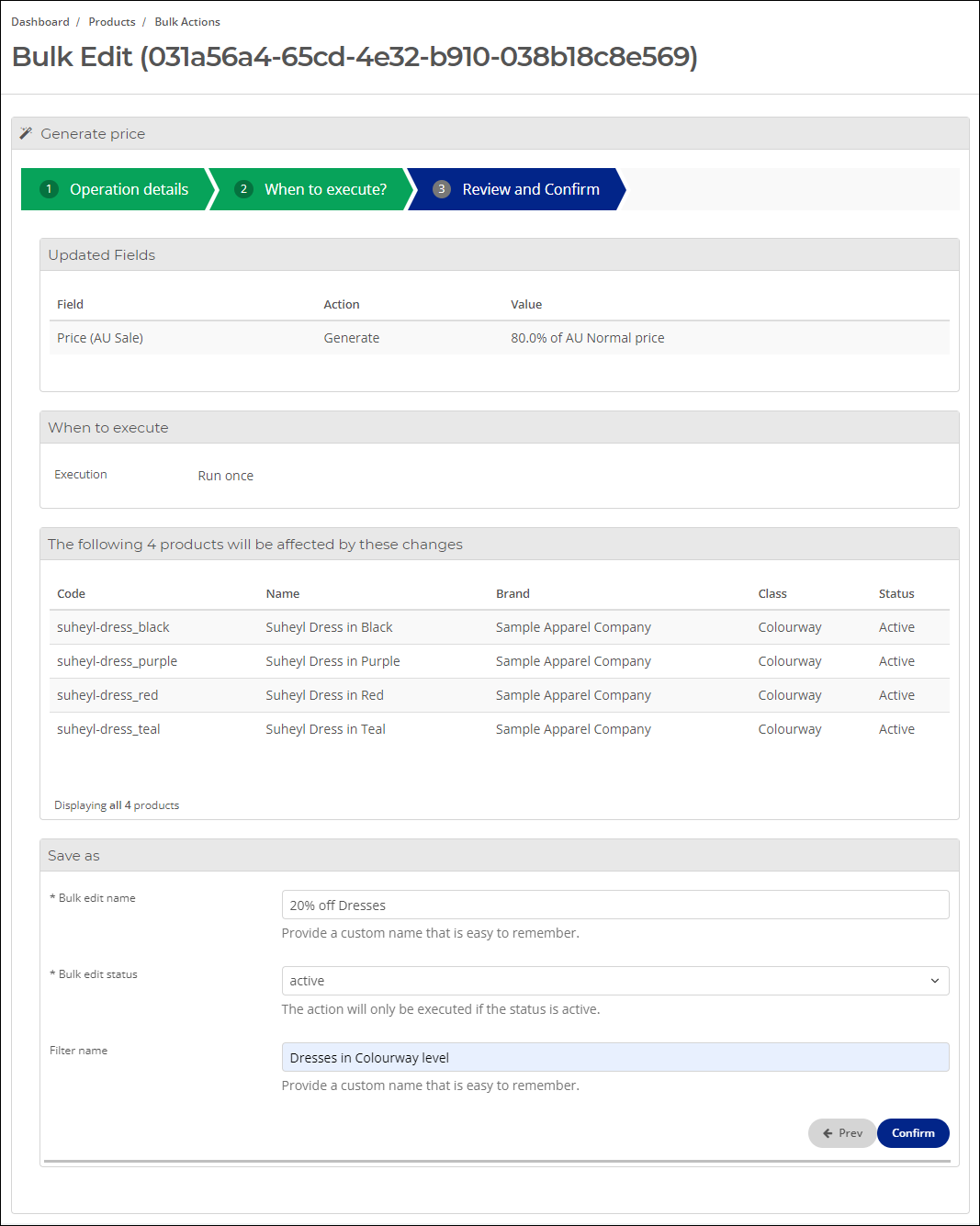The width and height of the screenshot is (980, 1226).
Task: Click the suheyl-dress_purple code cell
Action: 117,661
